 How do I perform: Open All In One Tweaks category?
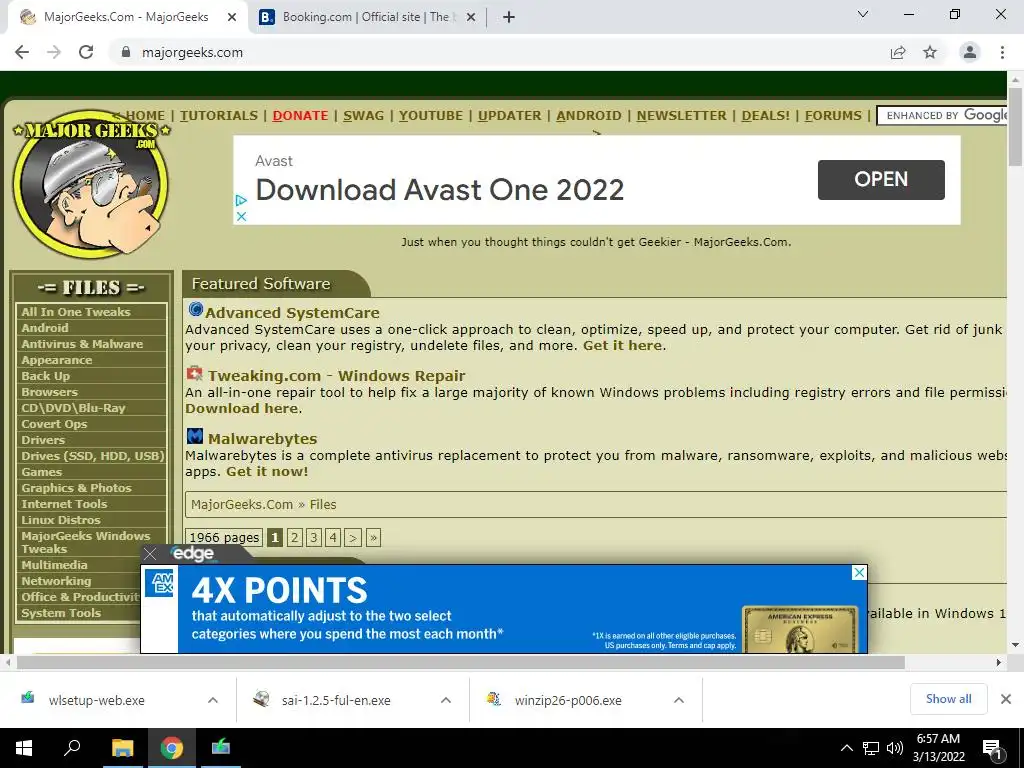point(91,312)
